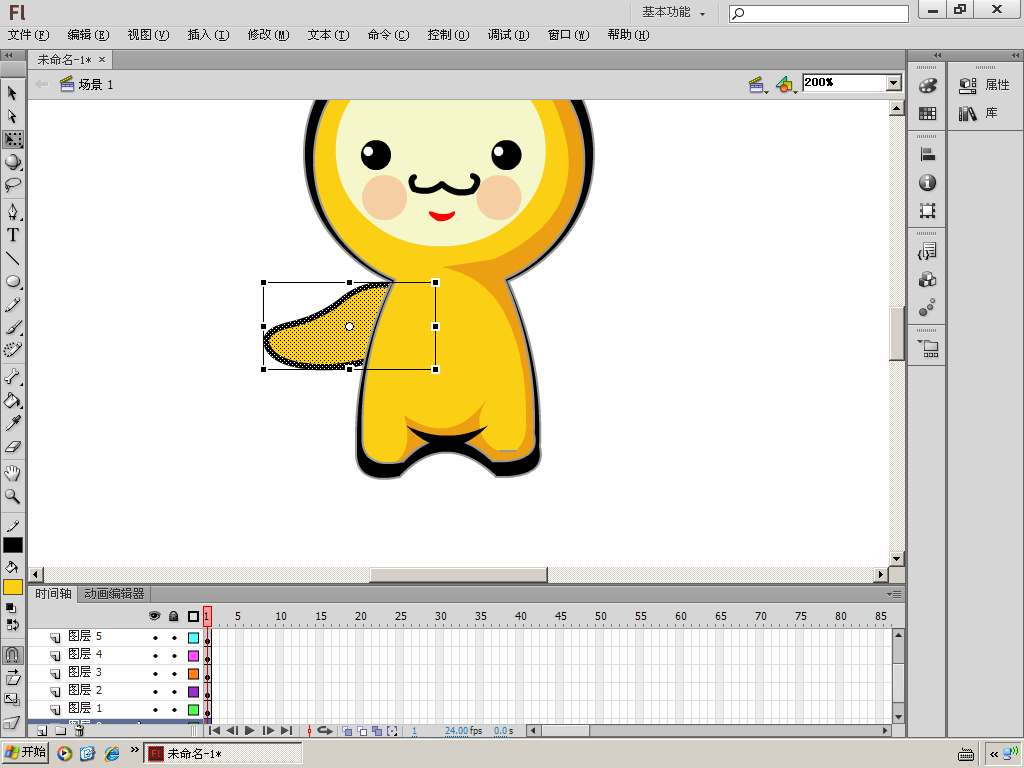Open the Code Snippets panel icon
The height and width of the screenshot is (768, 1024).
927,251
